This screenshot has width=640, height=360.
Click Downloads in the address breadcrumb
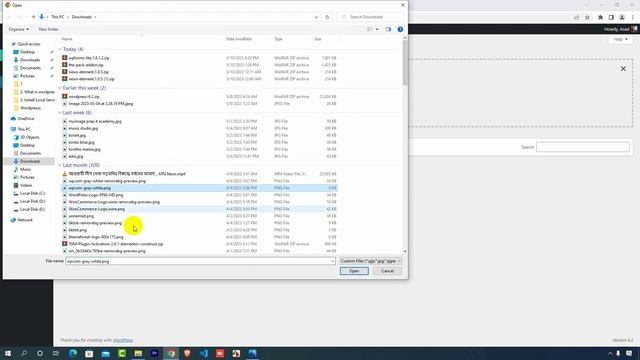82,17
